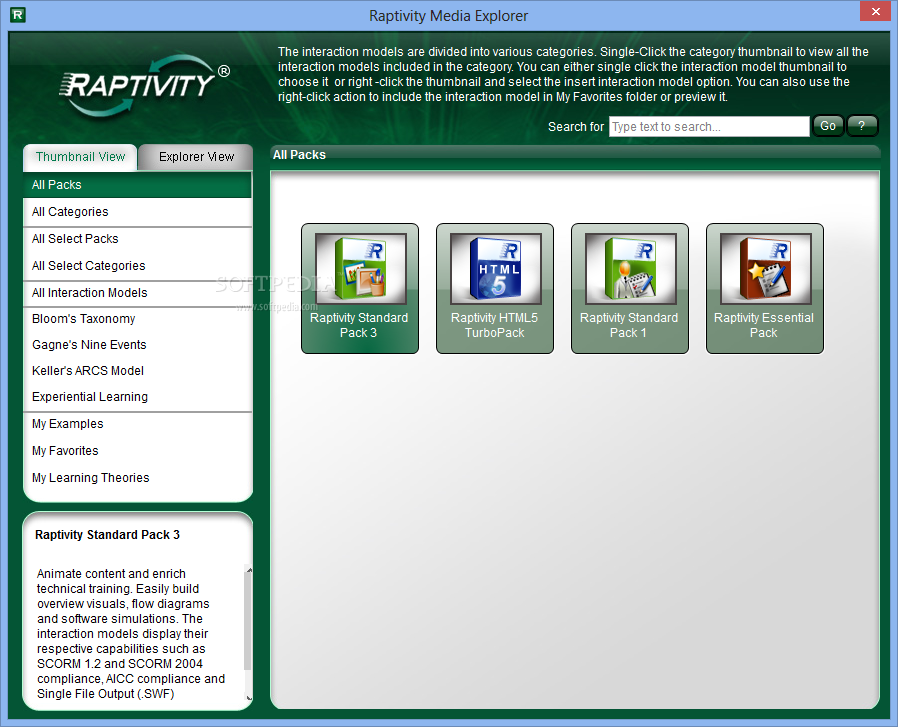Choose Keller's ARCS Model
The height and width of the screenshot is (727, 898).
click(137, 371)
